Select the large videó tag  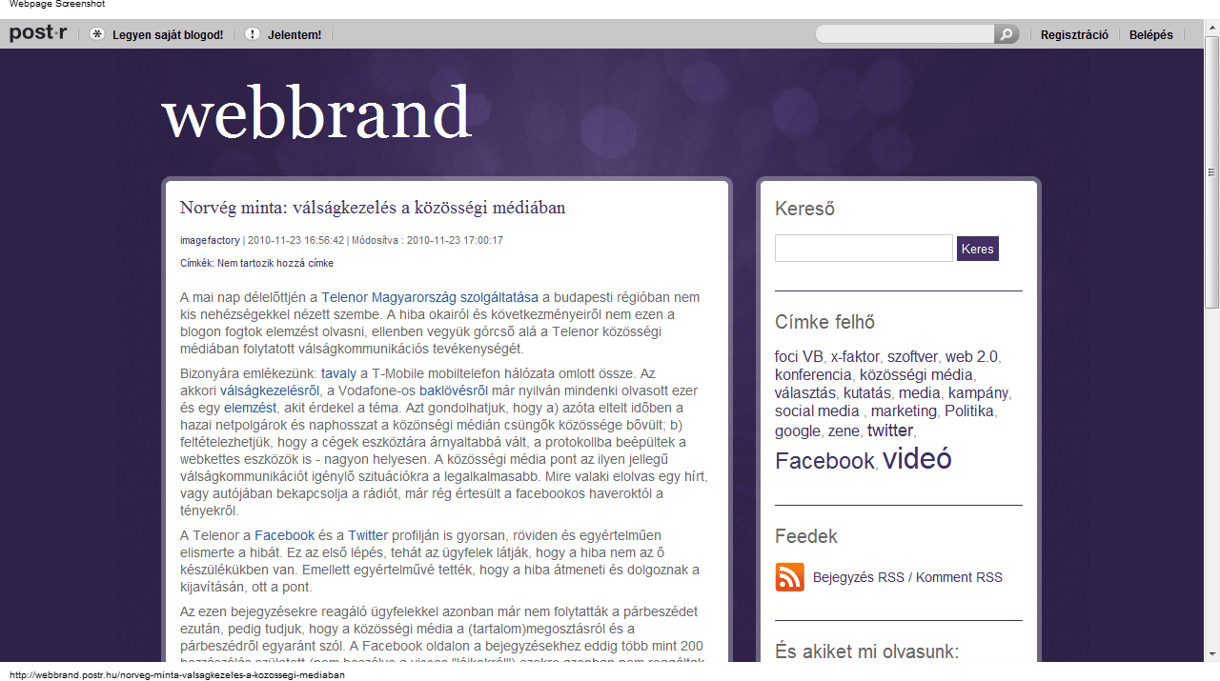(x=917, y=458)
